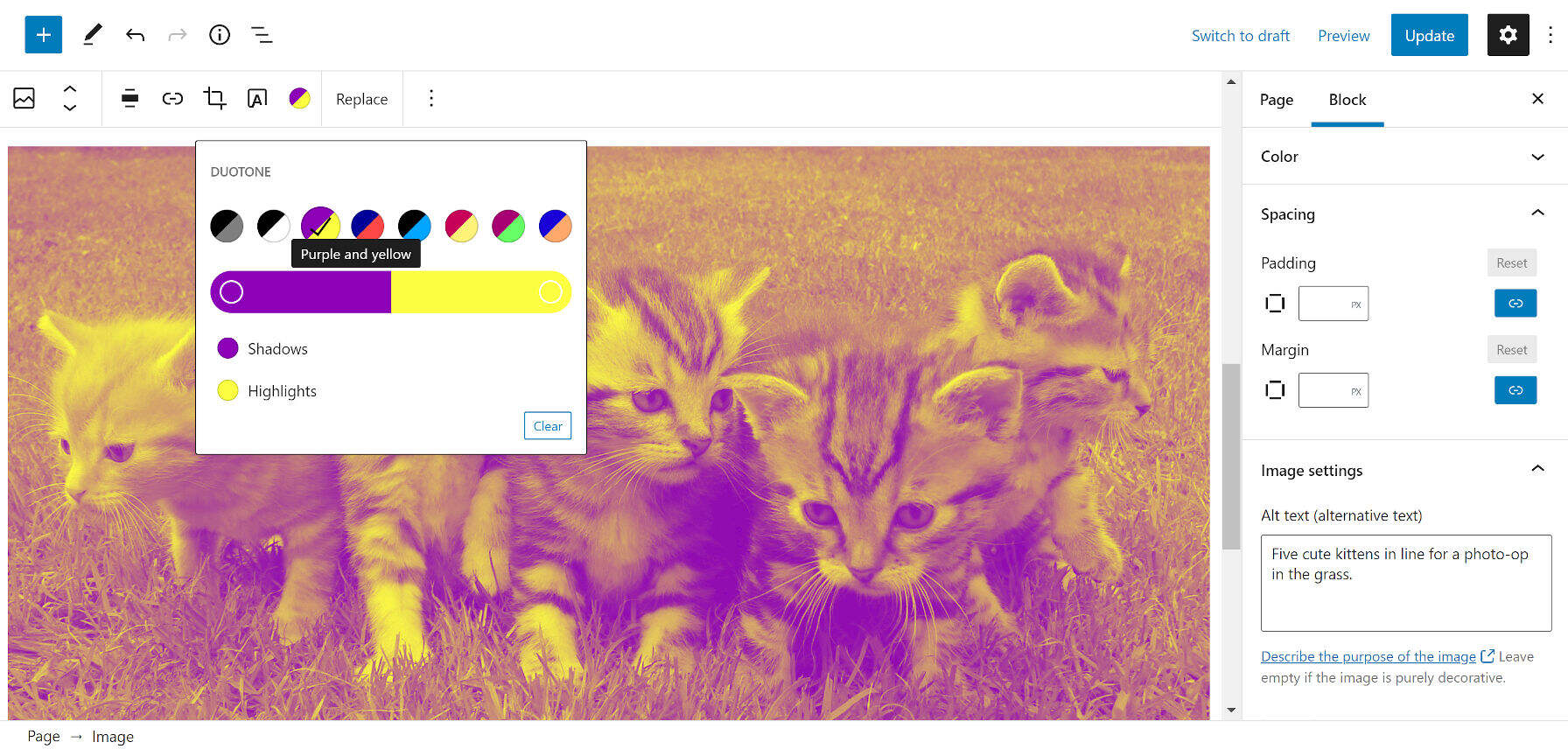Image resolution: width=1568 pixels, height=749 pixels.
Task: Choose the dark grayscale duotone preset
Action: coord(227,226)
